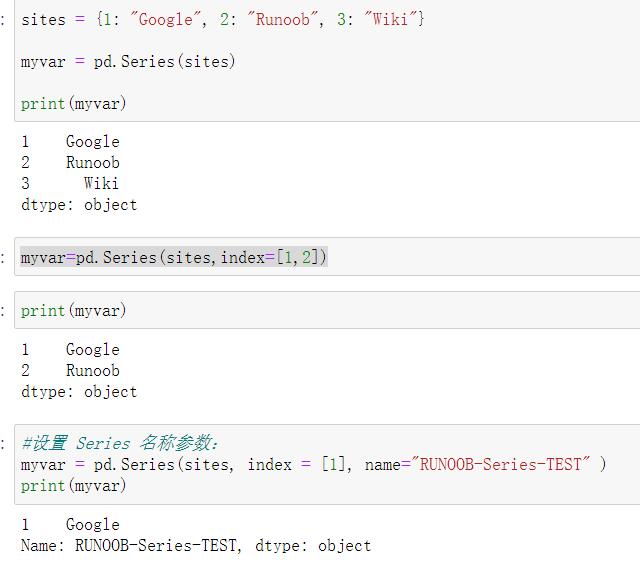This screenshot has height=565, width=640.
Task: Place cursor on myvar = pd.Series(sites) line
Action: tap(128, 61)
